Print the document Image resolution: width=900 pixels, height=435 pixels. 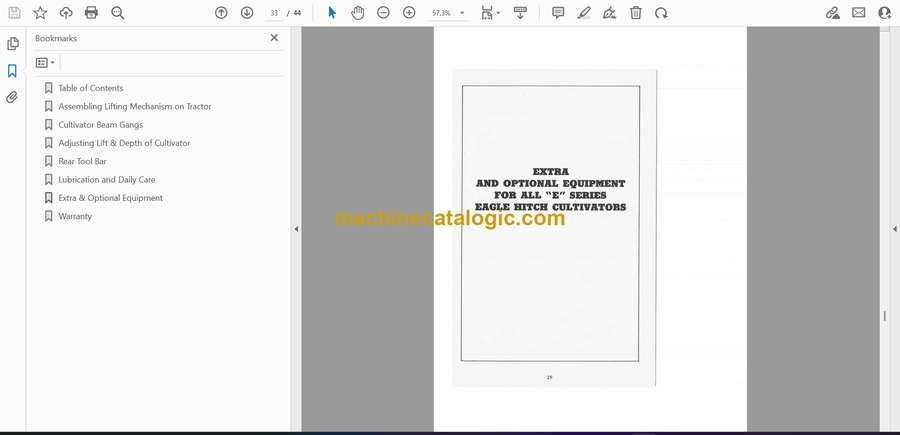(91, 13)
